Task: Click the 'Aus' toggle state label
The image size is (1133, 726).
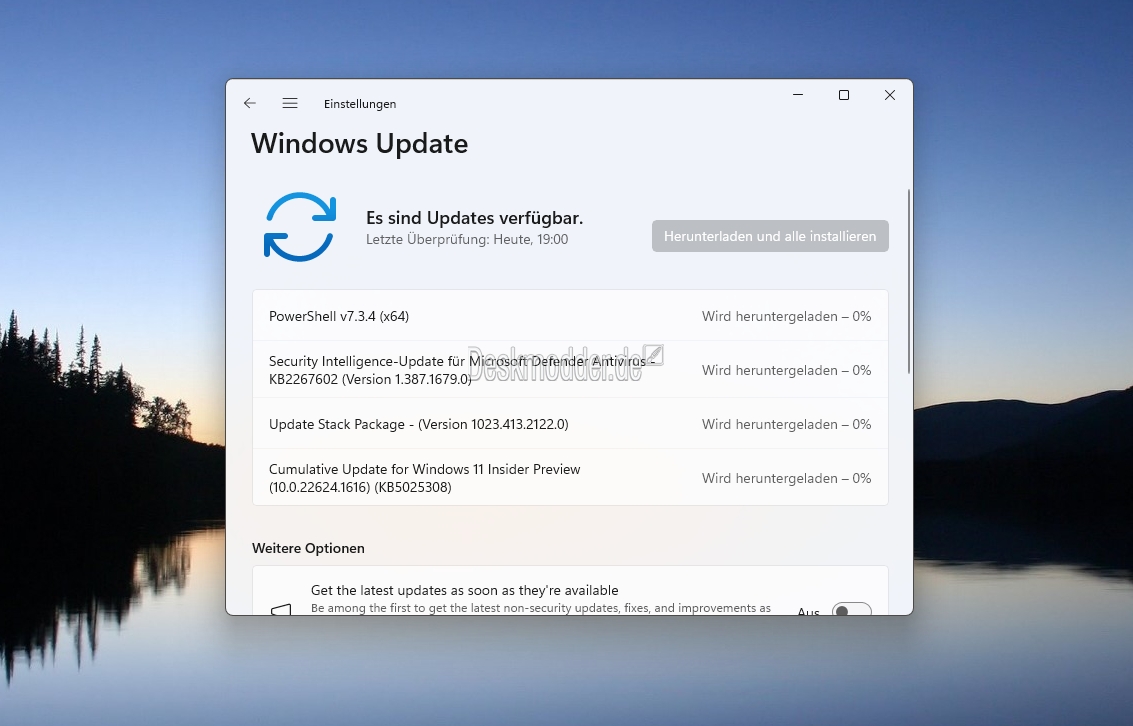Action: point(809,611)
